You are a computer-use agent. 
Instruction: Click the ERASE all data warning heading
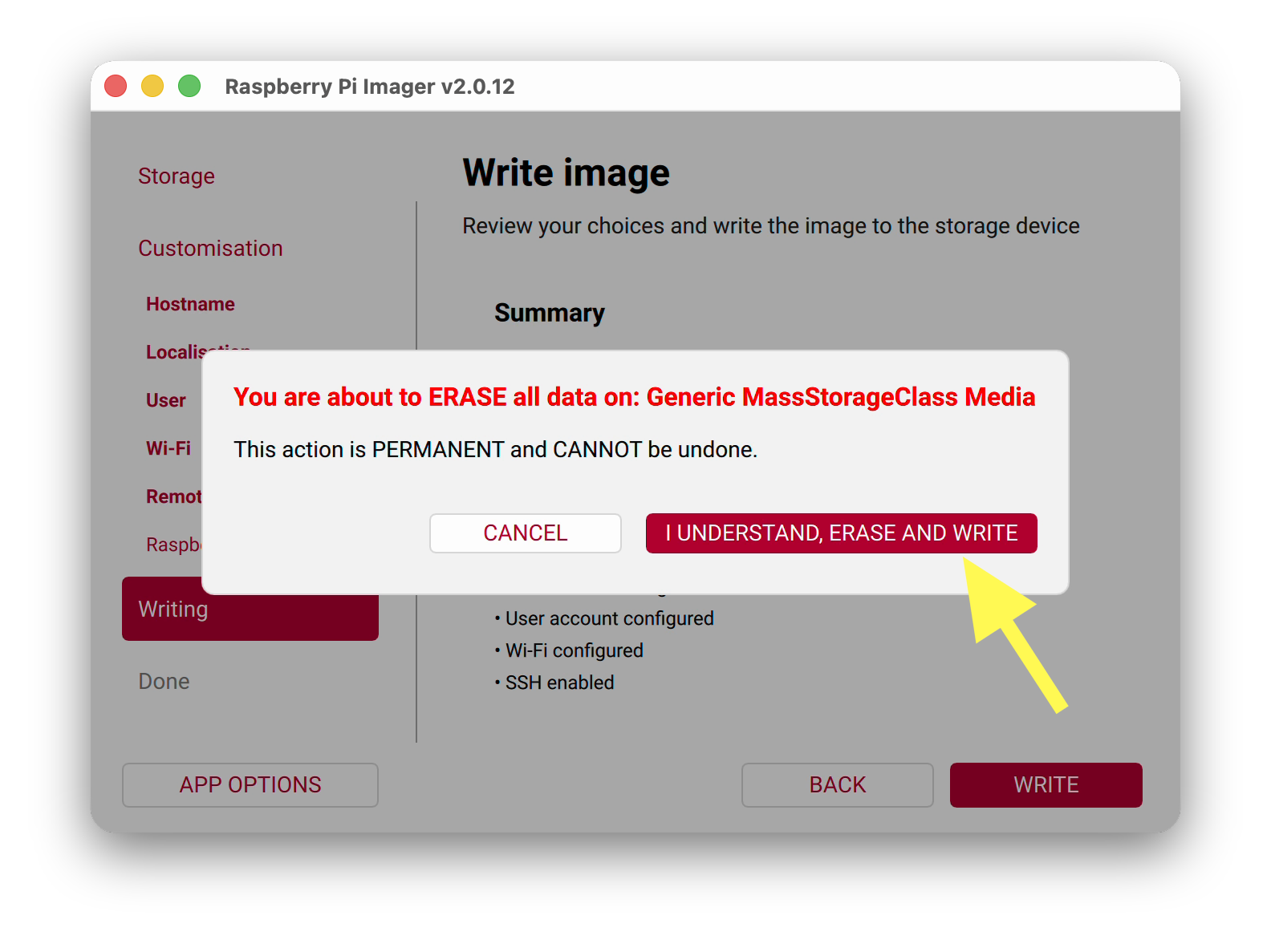634,397
